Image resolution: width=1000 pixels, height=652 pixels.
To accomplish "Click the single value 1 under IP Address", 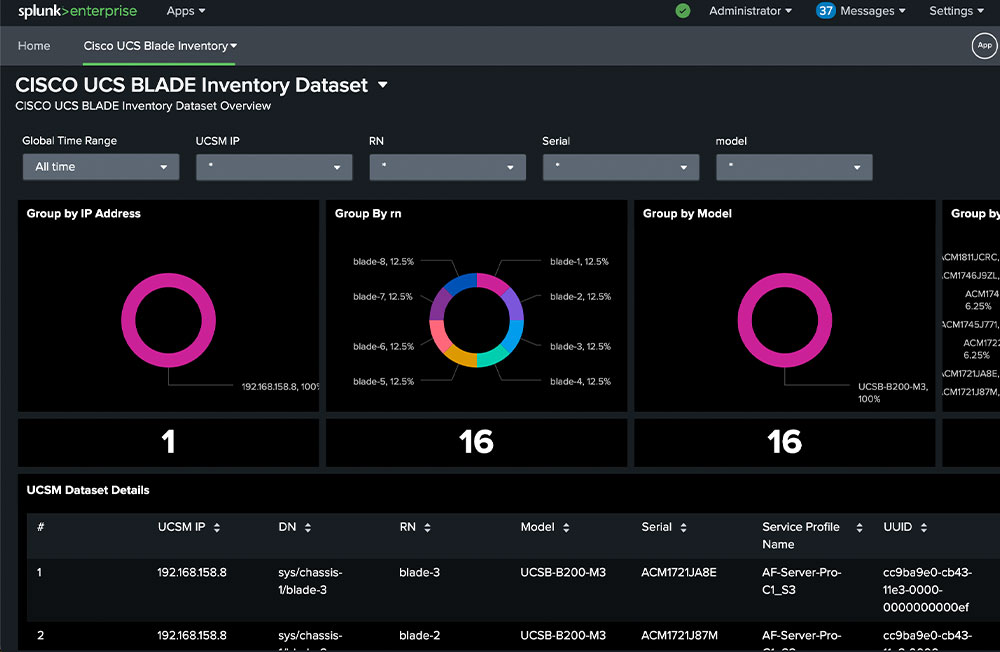I will point(168,441).
